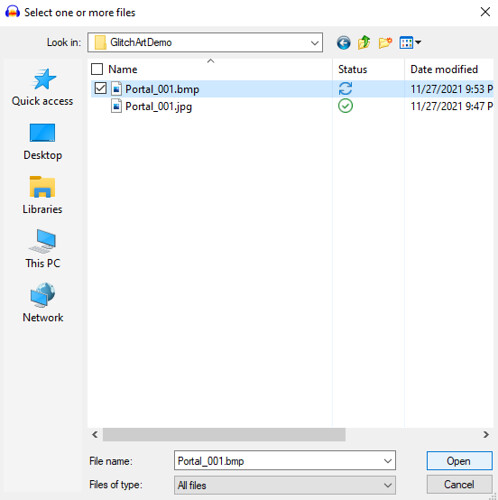Image resolution: width=498 pixels, height=500 pixels.
Task: Click the Cancel button
Action: 459,484
